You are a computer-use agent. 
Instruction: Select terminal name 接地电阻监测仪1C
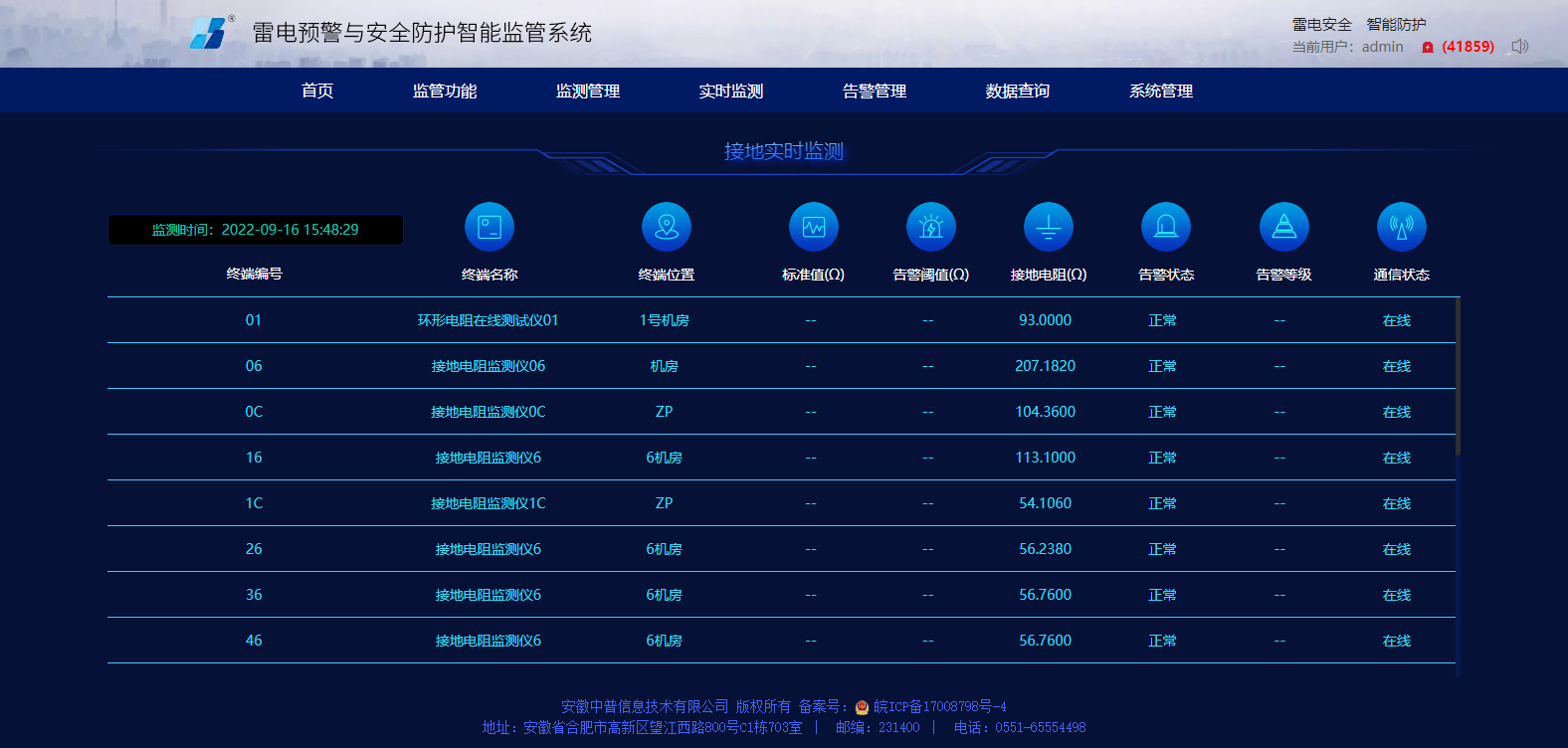click(x=489, y=503)
